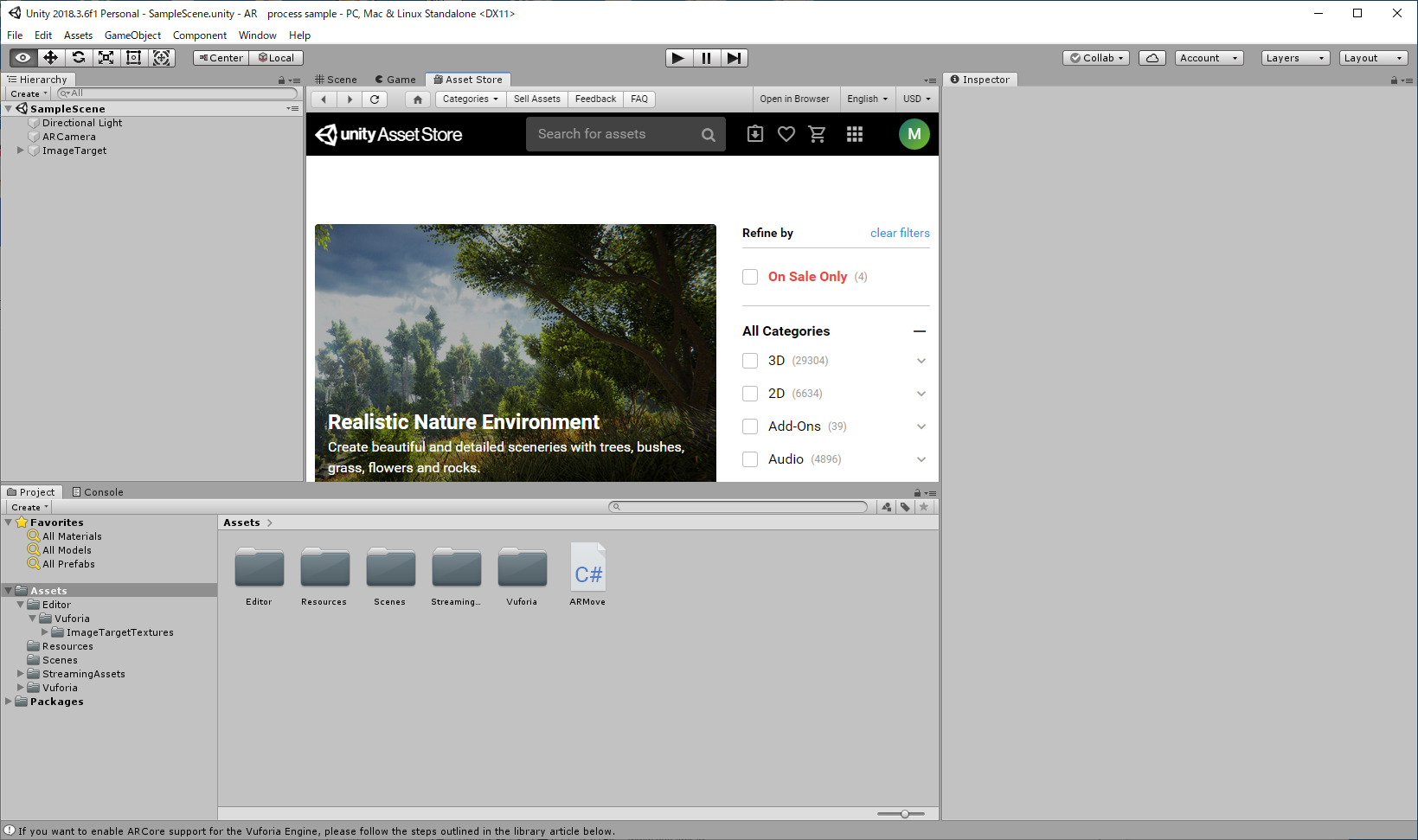This screenshot has height=840, width=1418.
Task: Open My Assets downloads icon
Action: pyautogui.click(x=755, y=134)
